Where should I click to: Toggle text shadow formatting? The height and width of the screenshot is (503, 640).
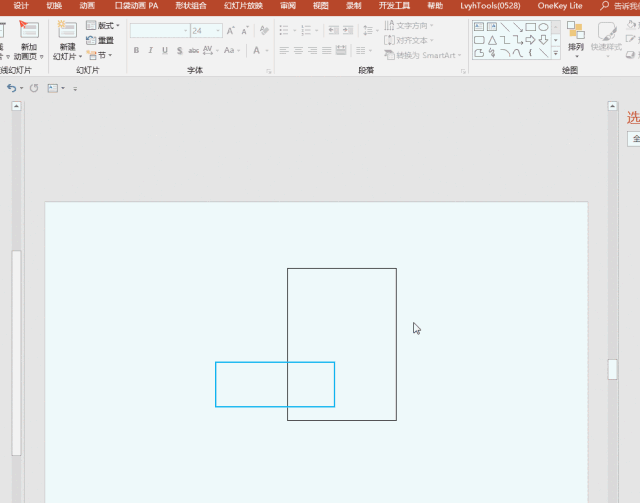click(x=178, y=50)
